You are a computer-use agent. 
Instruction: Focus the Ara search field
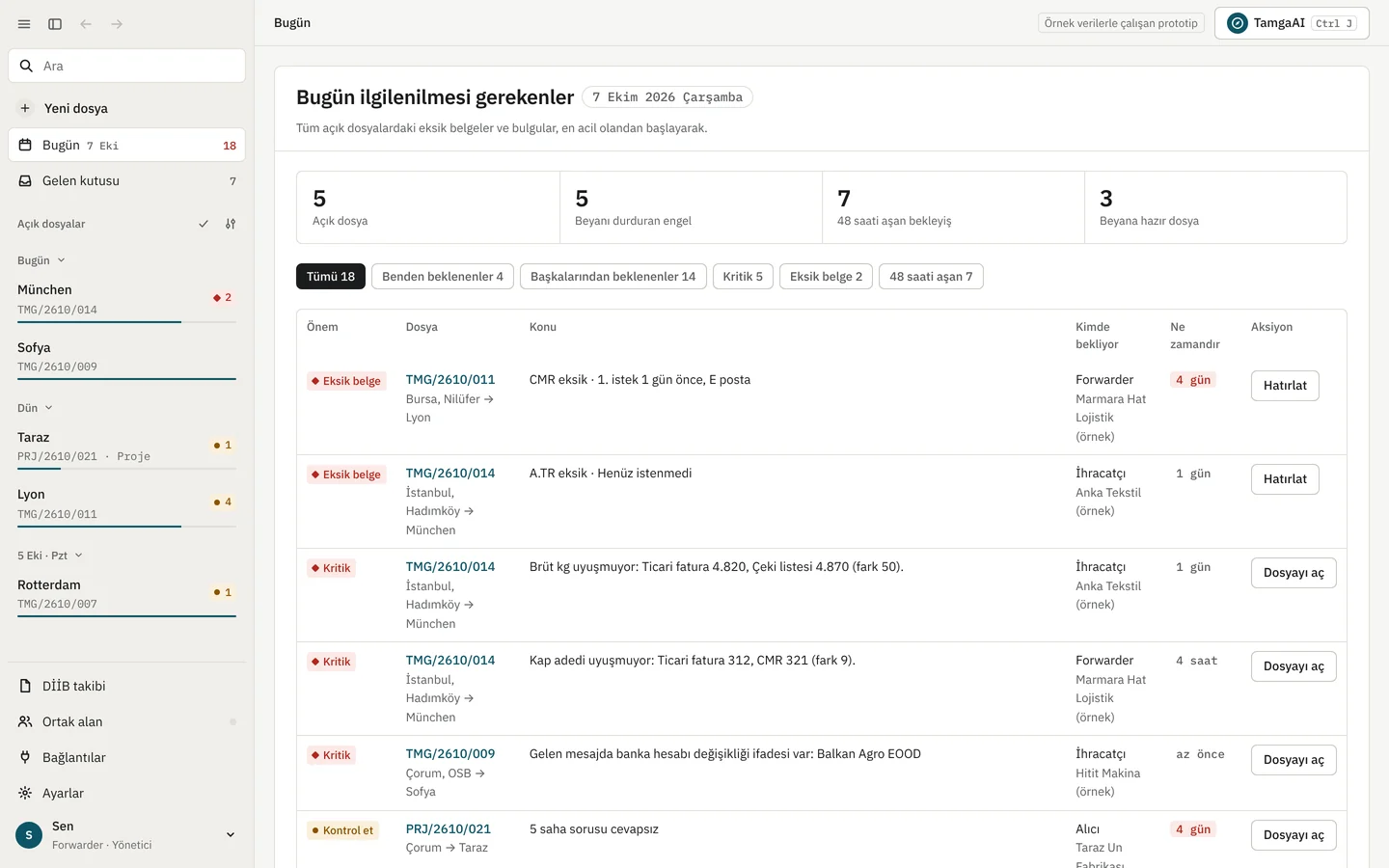click(x=126, y=66)
